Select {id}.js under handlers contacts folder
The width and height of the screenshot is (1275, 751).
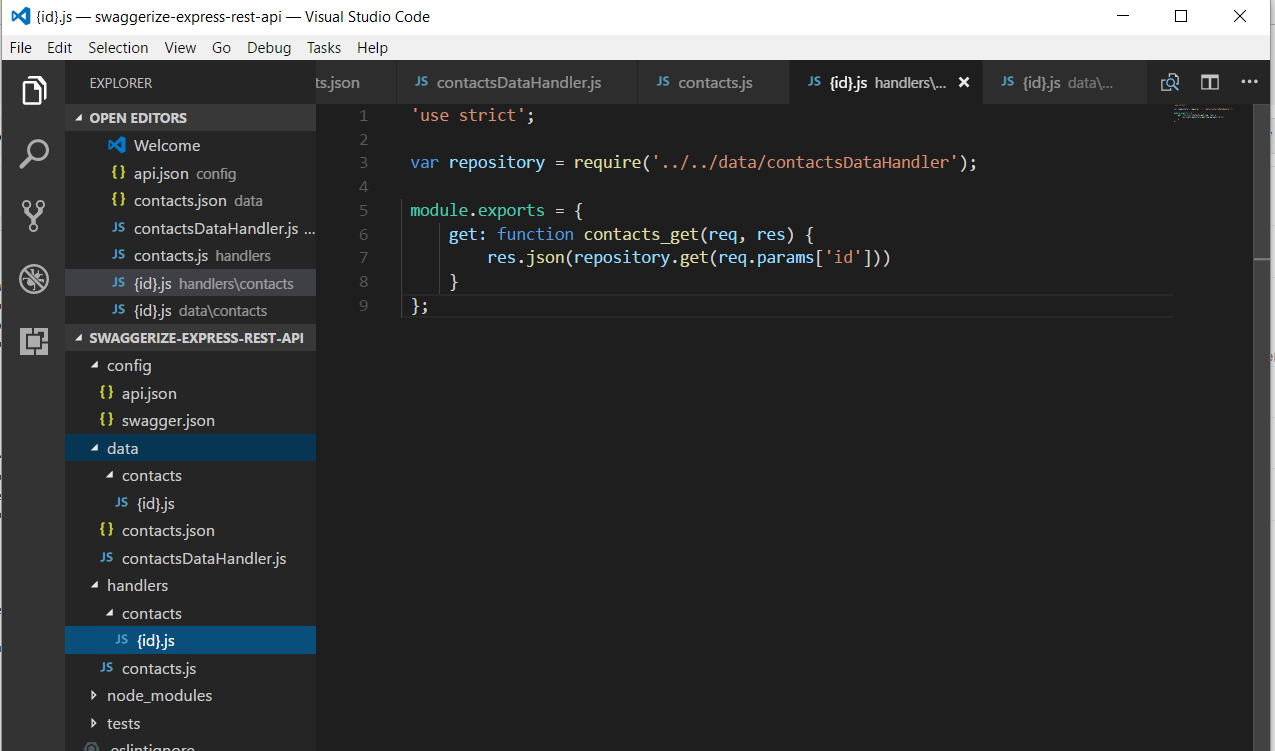coord(190,640)
